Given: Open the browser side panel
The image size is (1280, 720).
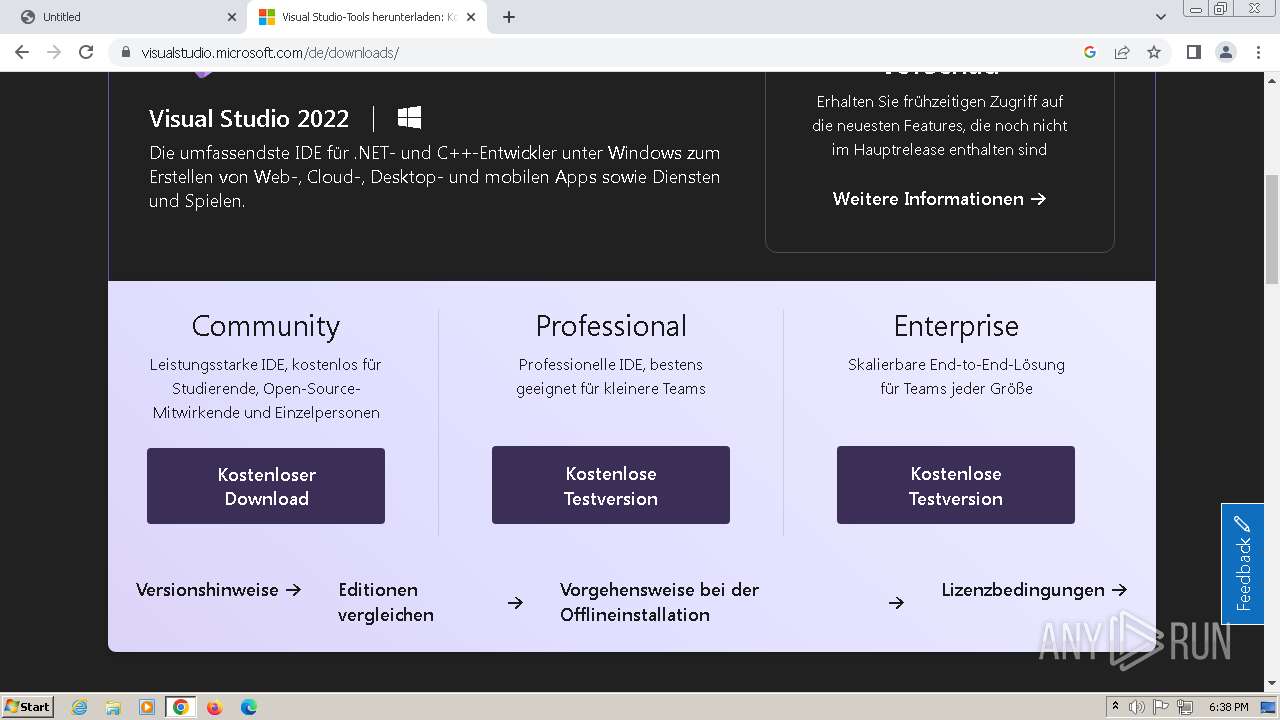Looking at the screenshot, I should coord(1193,52).
